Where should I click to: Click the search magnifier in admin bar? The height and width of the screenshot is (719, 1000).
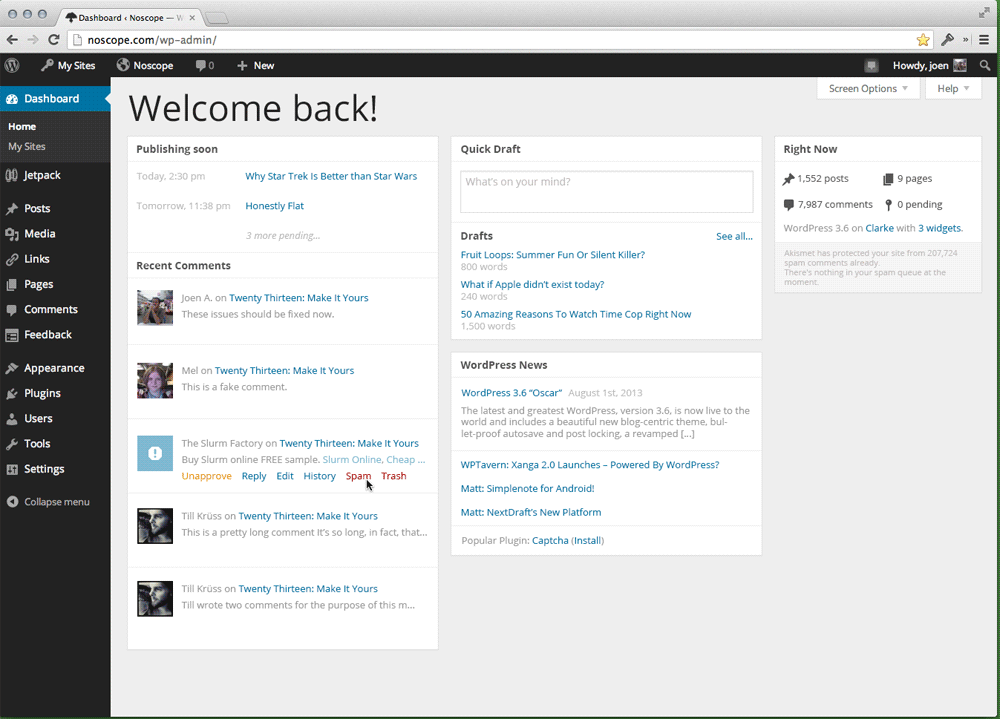(x=985, y=65)
